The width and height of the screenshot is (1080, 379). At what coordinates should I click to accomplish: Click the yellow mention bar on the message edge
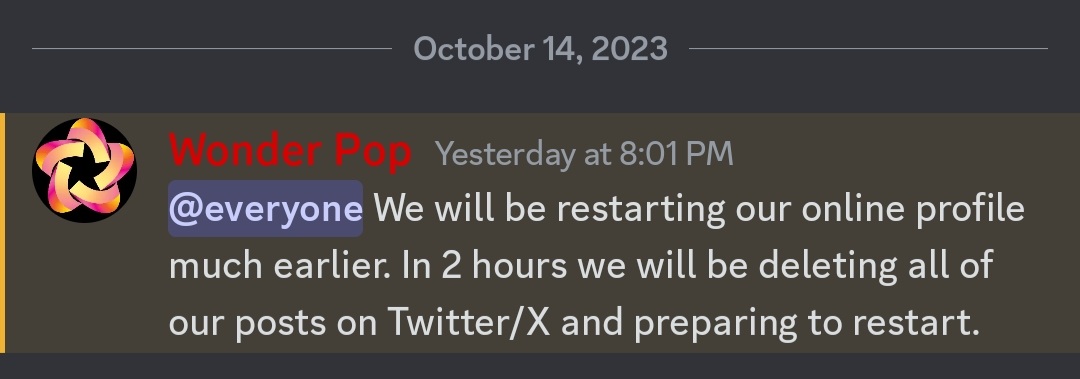tap(2, 233)
